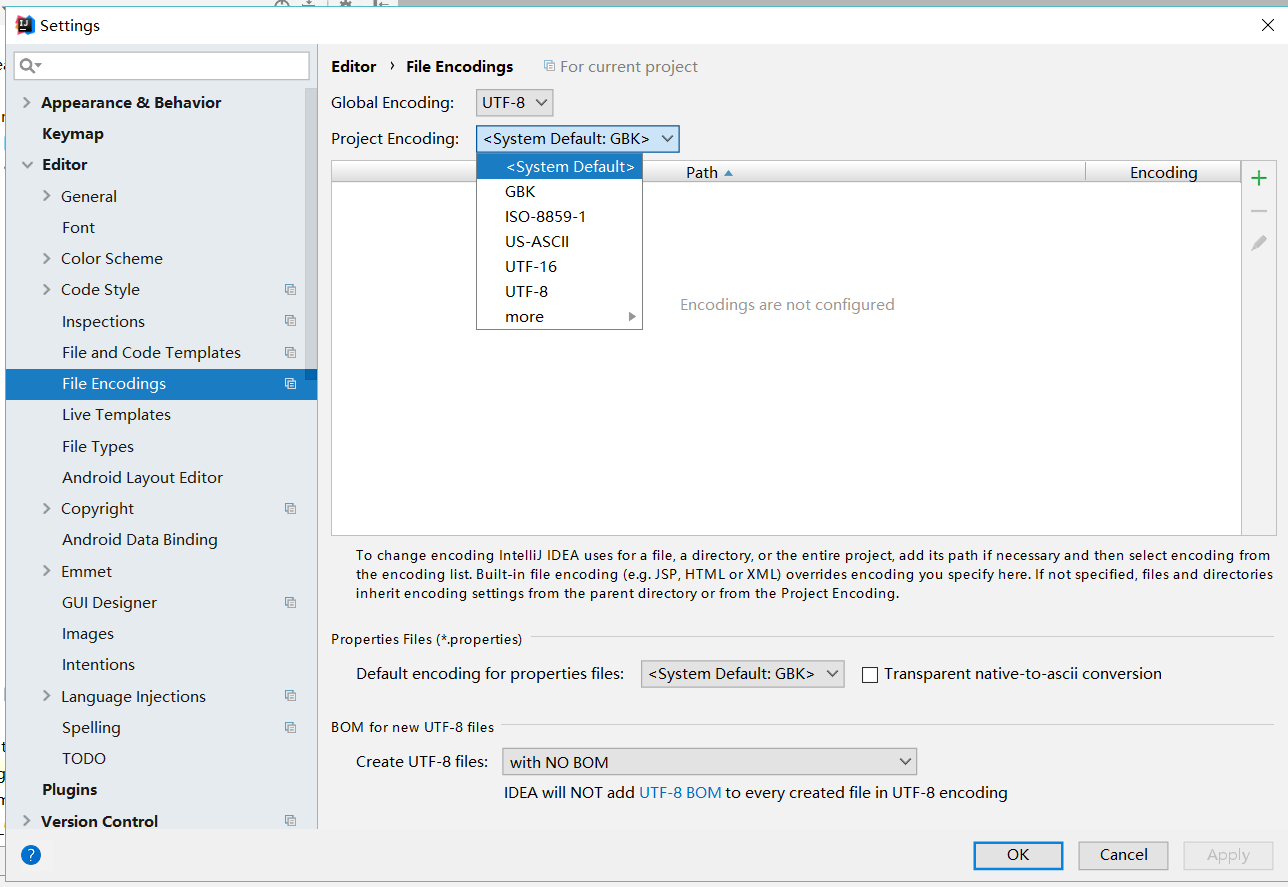Collapse the Project Encoding dropdown
This screenshot has width=1288, height=887.
[x=578, y=139]
